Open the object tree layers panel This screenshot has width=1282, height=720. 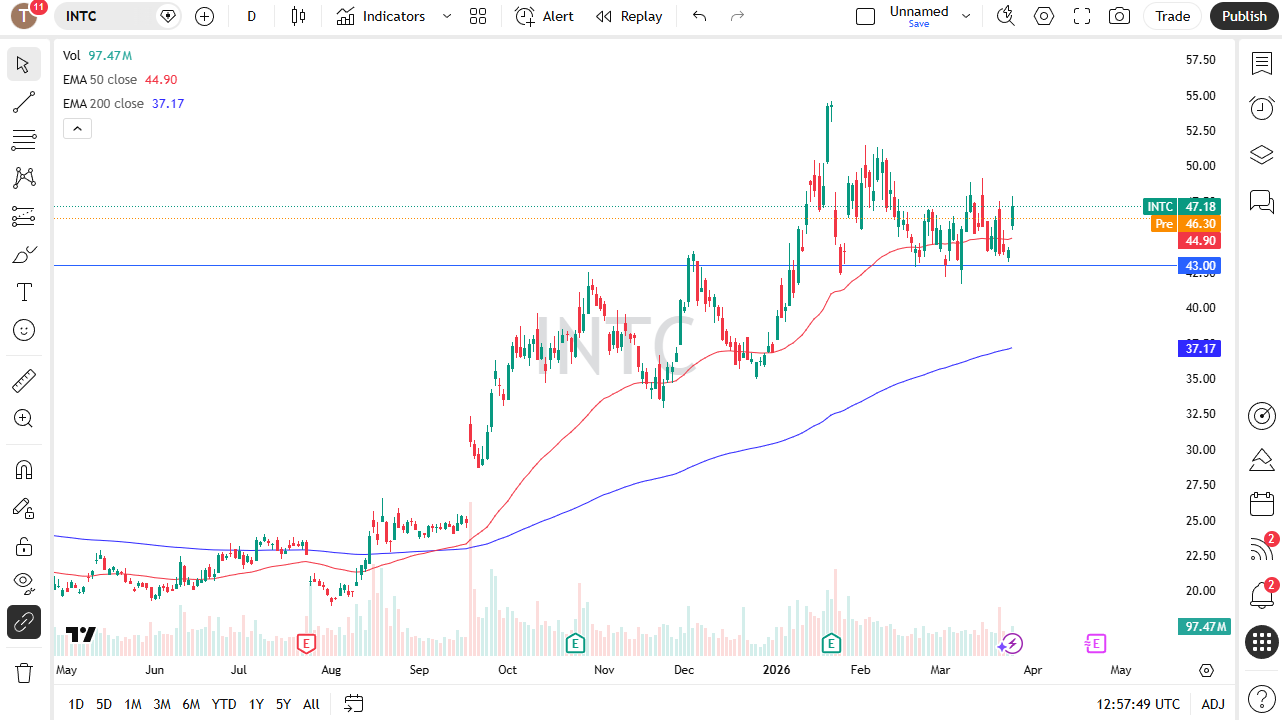(1262, 155)
